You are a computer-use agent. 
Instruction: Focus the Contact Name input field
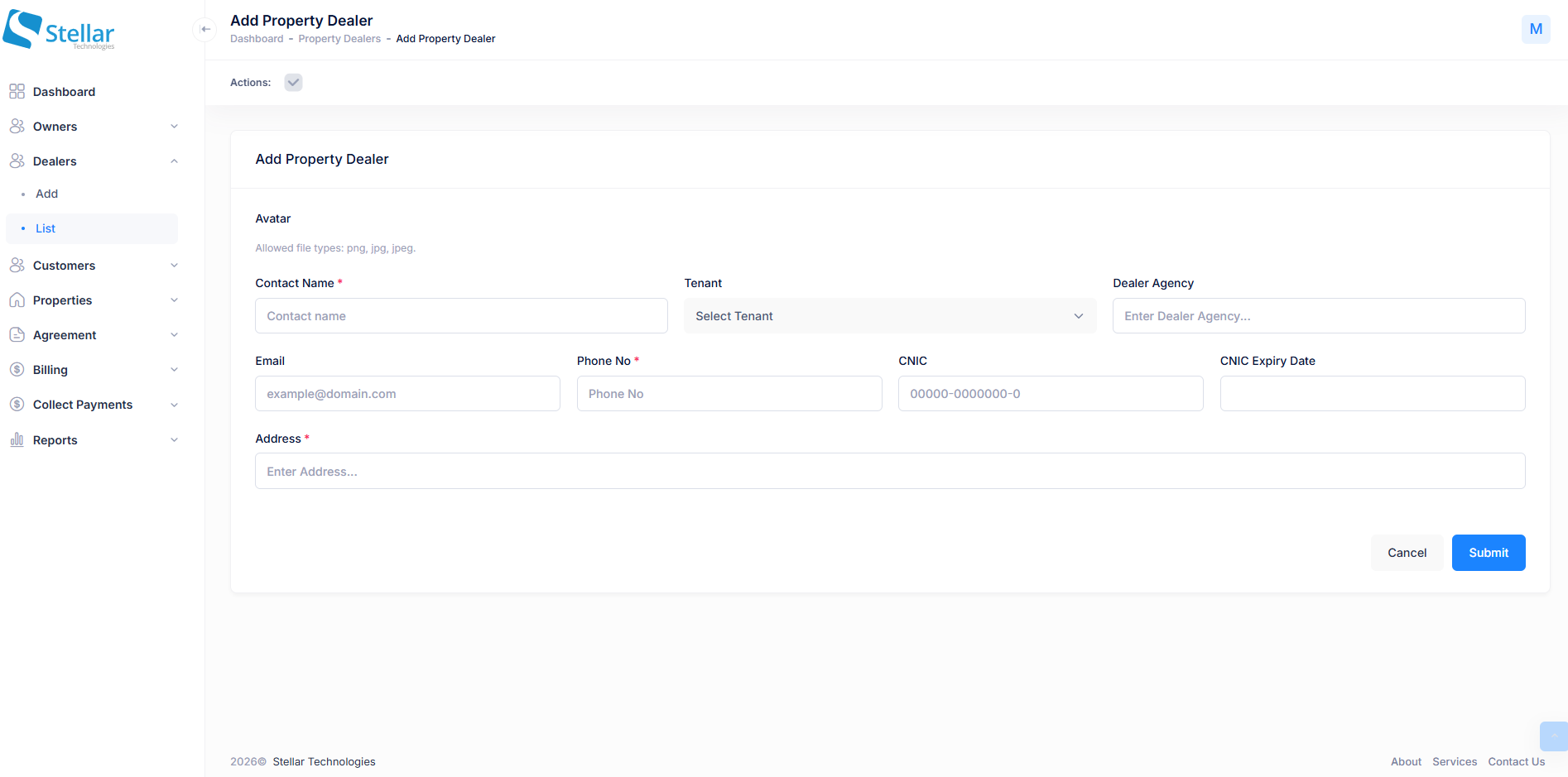click(x=461, y=316)
